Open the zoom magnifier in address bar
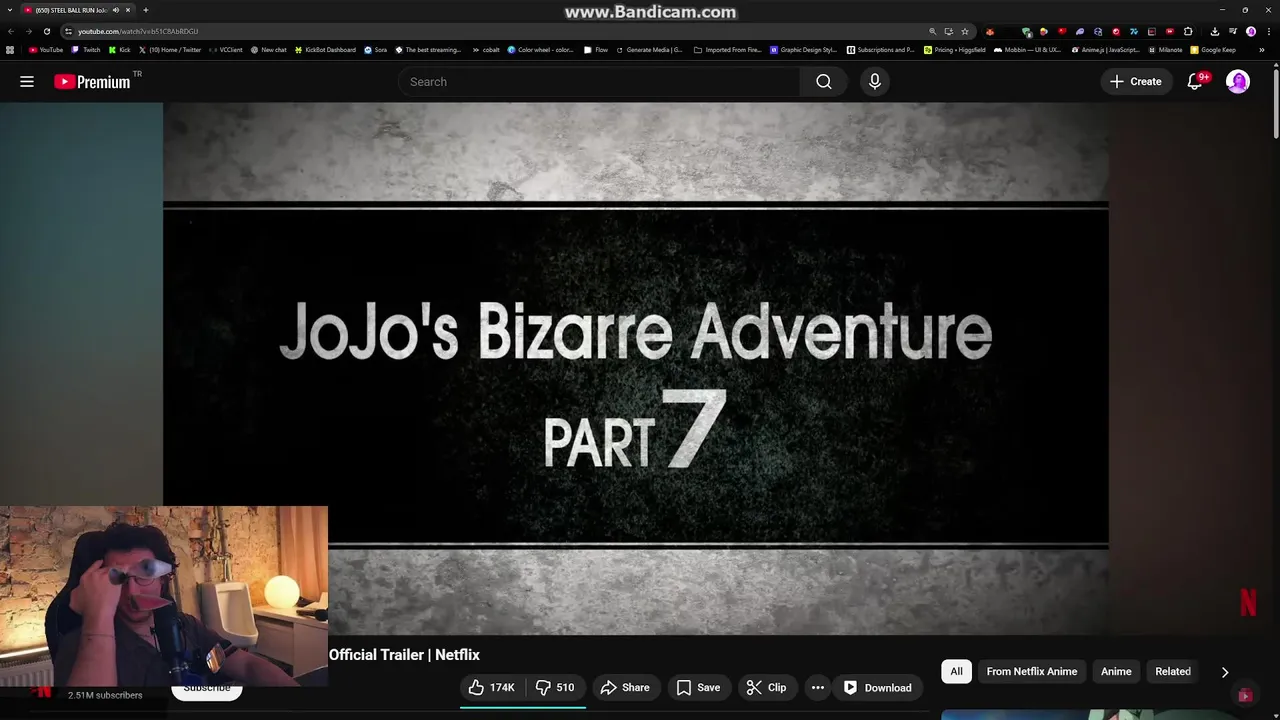1280x720 pixels. coord(933,31)
